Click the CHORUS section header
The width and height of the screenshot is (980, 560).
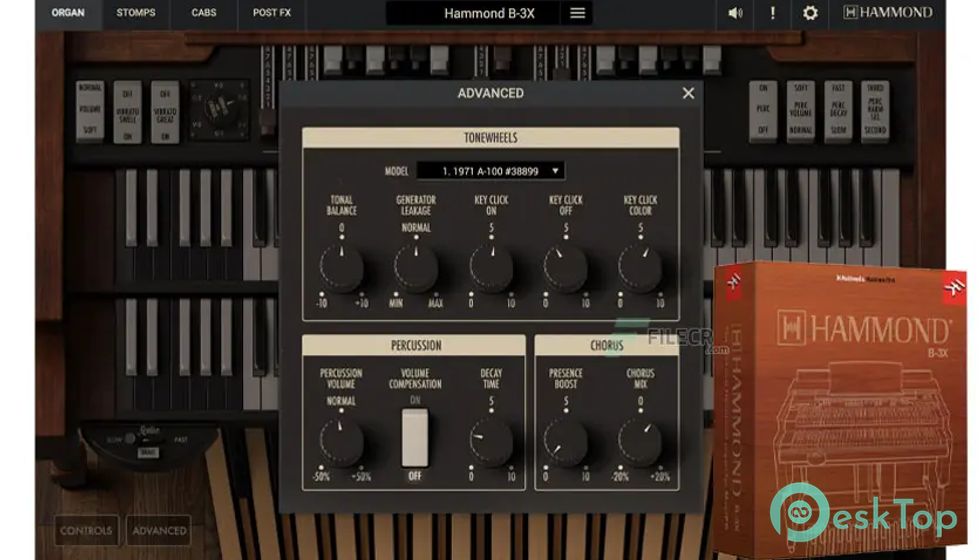click(x=607, y=345)
